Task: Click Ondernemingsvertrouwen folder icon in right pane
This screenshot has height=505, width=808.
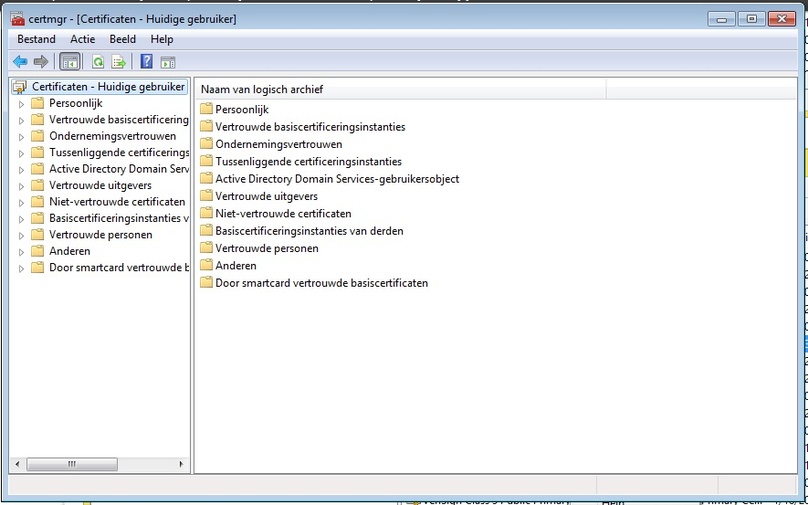Action: tap(206, 143)
